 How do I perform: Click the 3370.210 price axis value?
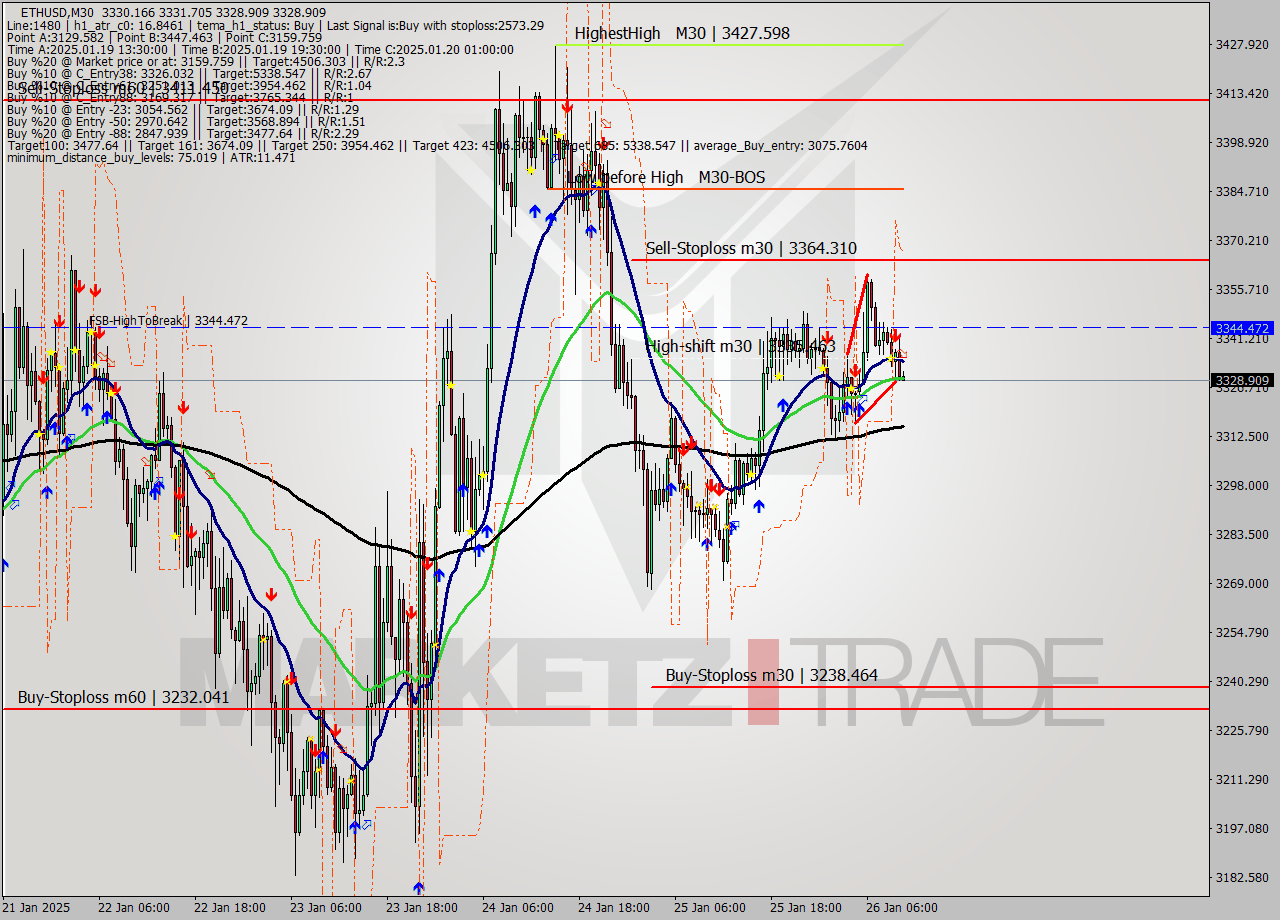1241,240
